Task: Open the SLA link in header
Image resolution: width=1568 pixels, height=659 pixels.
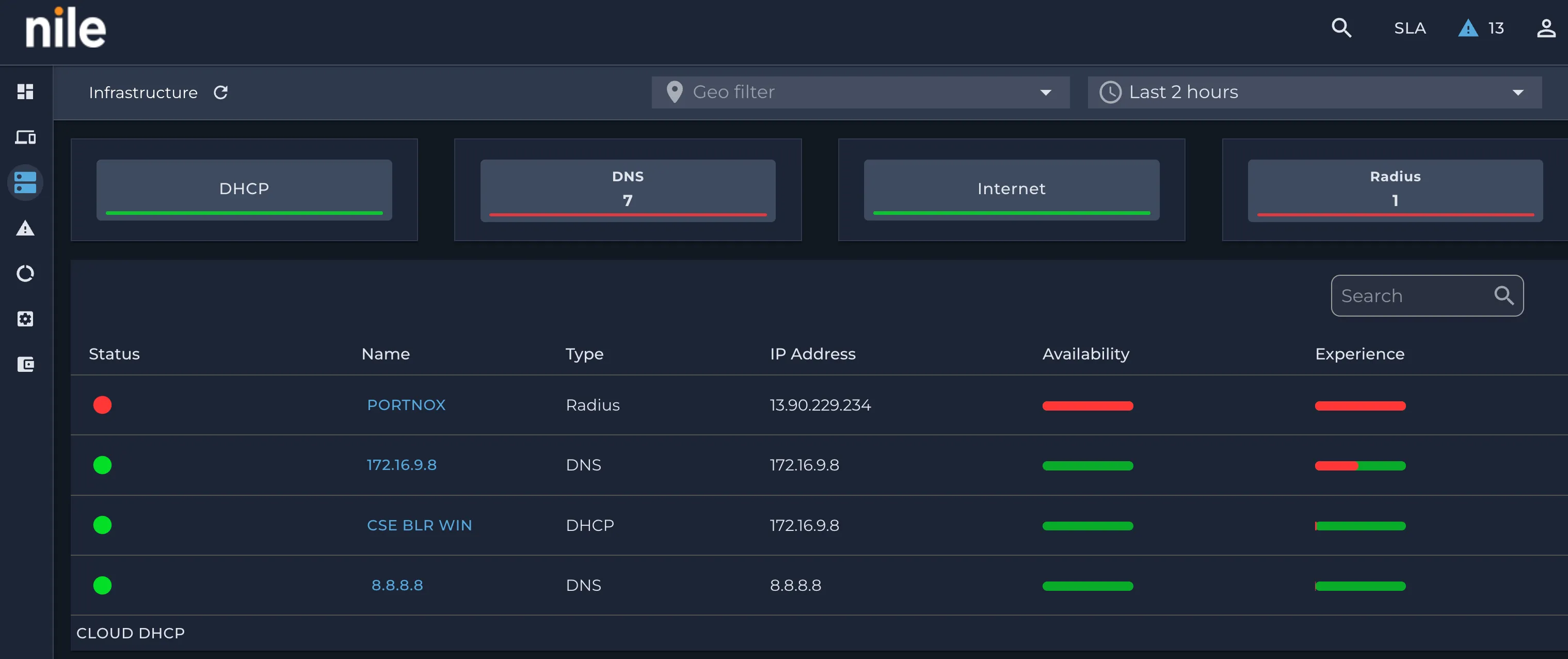Action: (x=1410, y=28)
